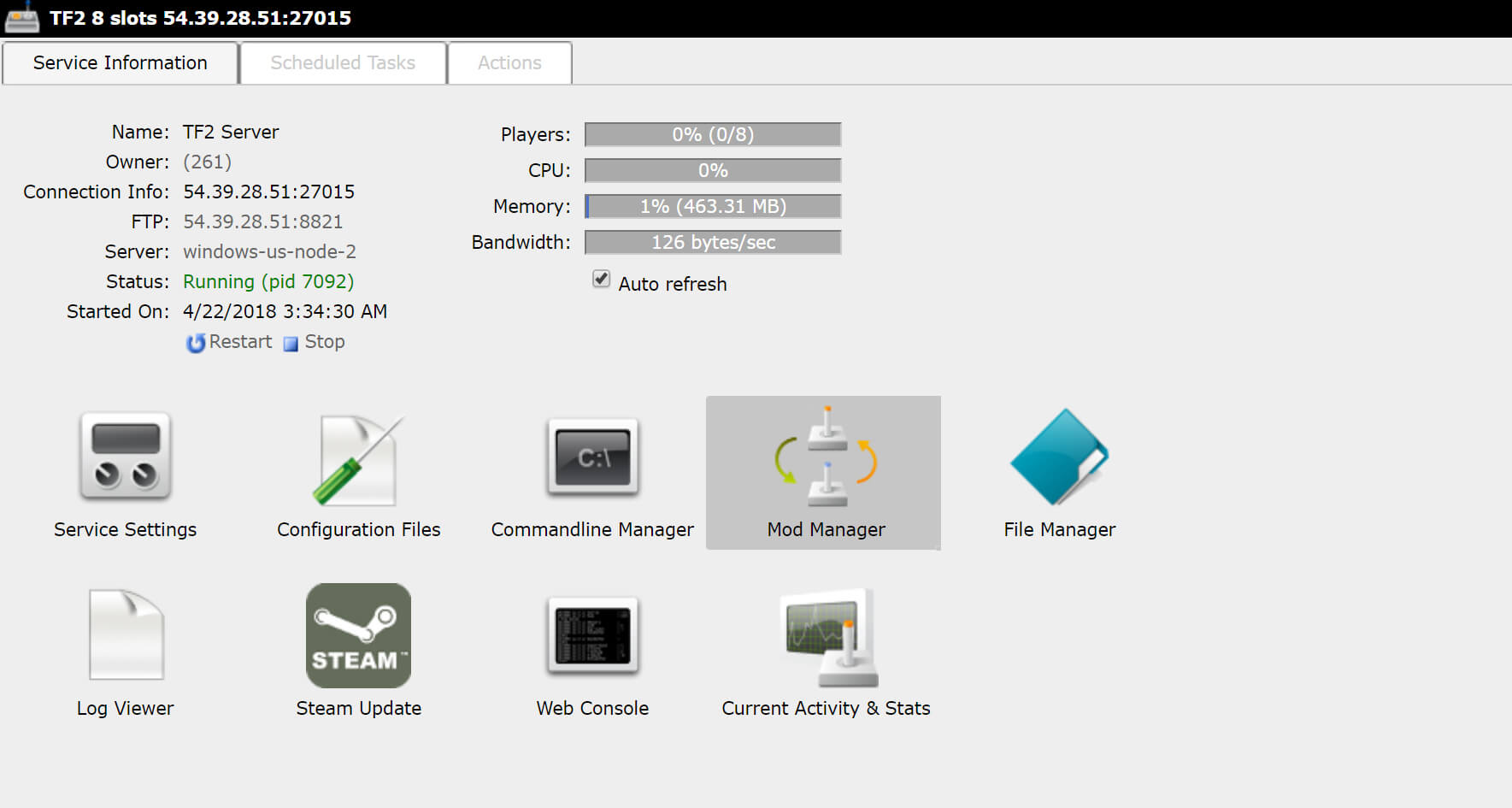
Task: Switch to the Scheduled Tasks tab
Action: click(343, 63)
